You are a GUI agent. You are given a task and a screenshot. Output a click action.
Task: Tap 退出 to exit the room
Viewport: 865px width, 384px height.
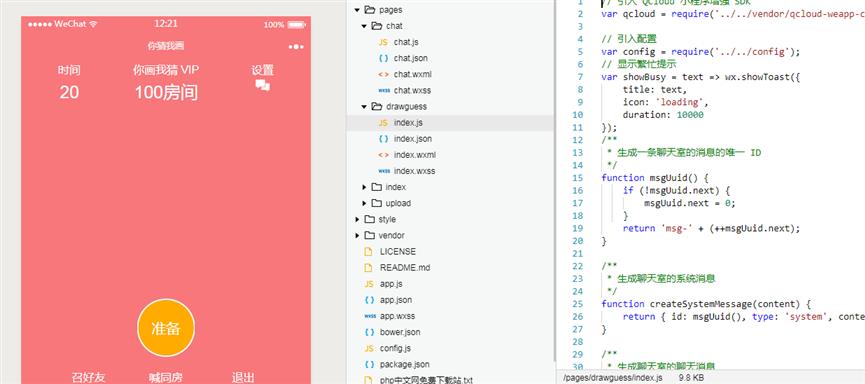[x=243, y=377]
